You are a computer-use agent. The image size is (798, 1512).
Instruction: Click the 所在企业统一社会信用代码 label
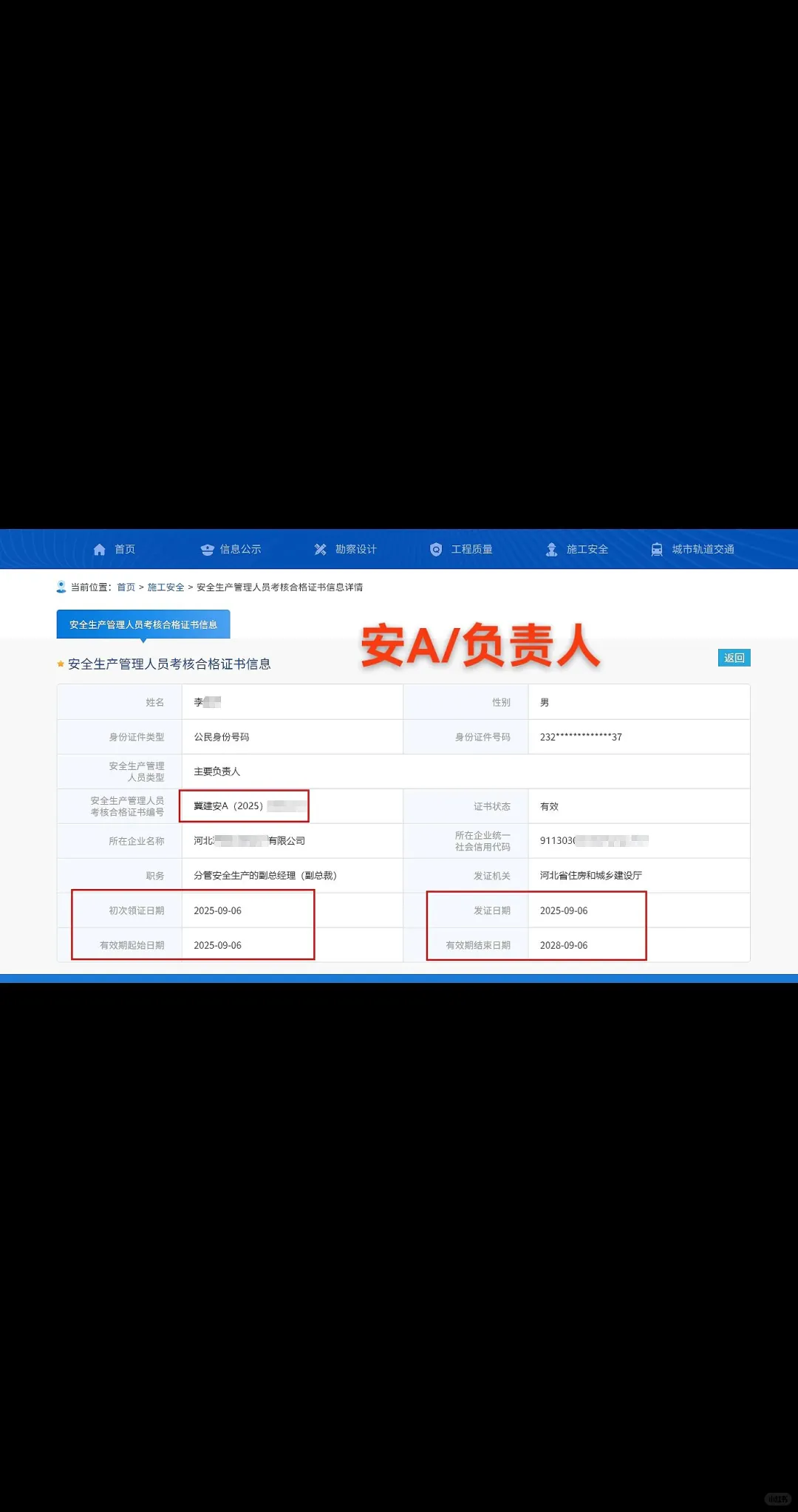click(x=482, y=841)
